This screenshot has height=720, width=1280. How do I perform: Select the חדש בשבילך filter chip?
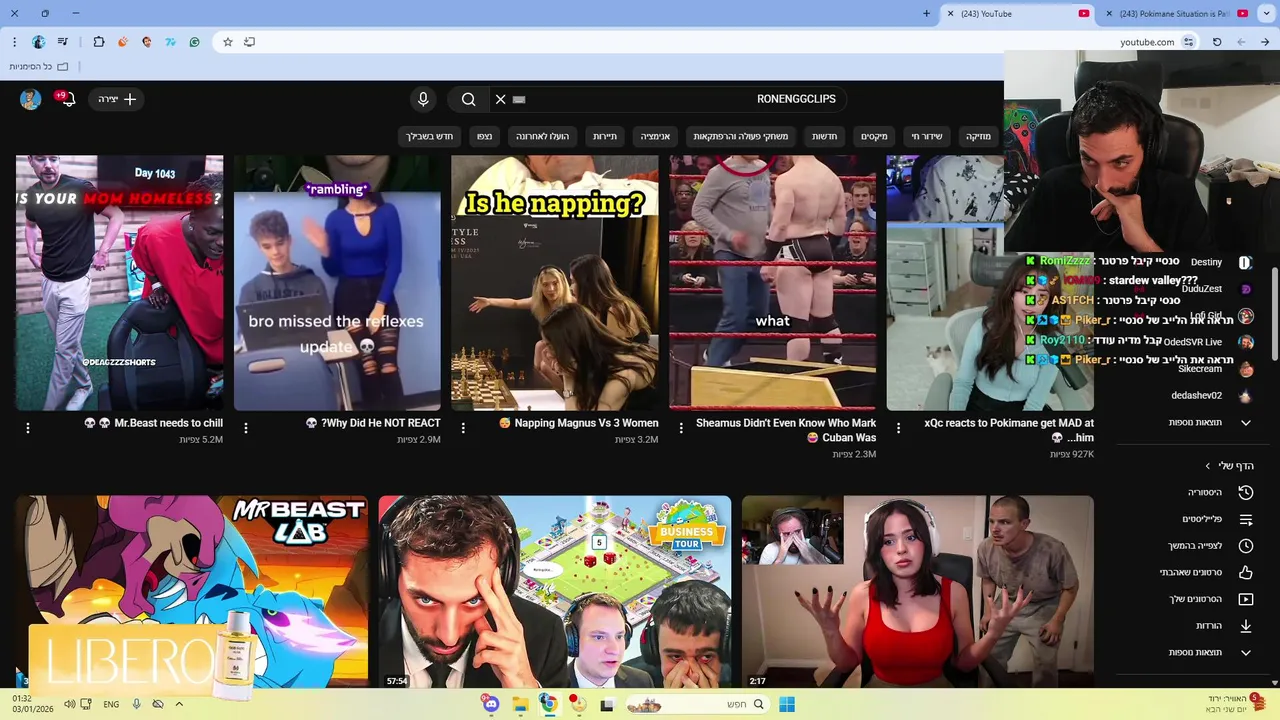point(429,136)
